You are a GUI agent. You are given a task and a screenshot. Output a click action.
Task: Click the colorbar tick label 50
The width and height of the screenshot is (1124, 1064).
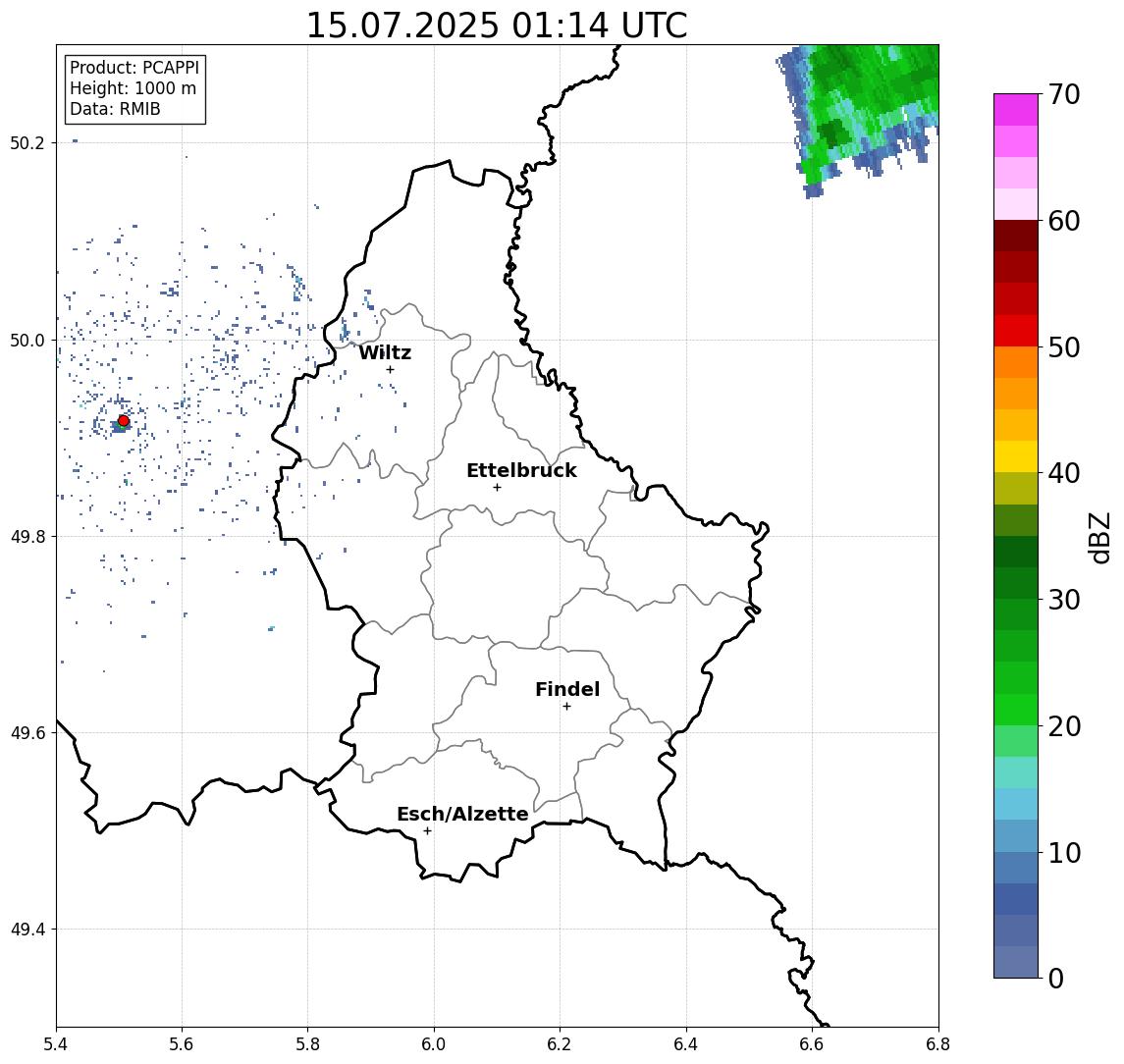click(1064, 347)
